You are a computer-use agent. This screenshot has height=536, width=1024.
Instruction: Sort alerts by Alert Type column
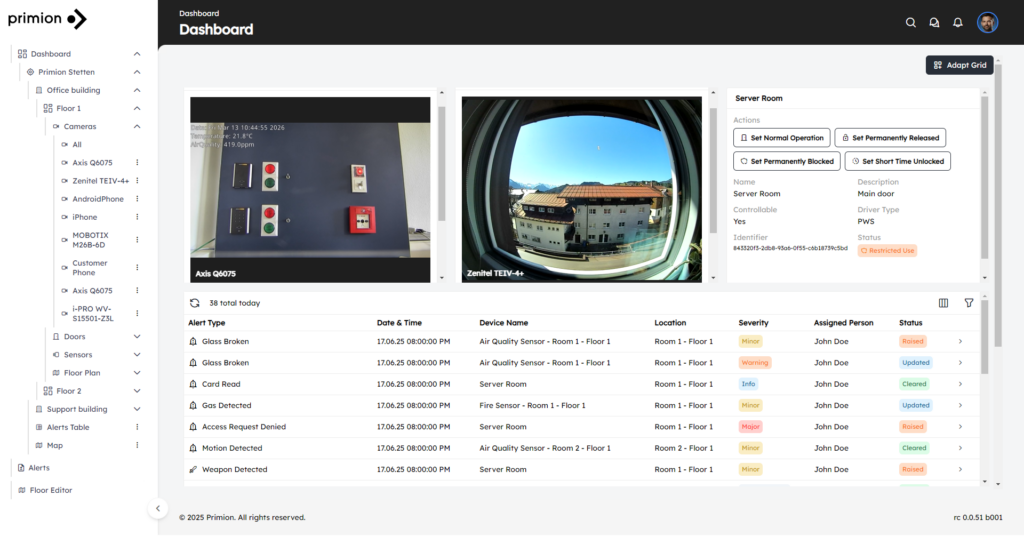(206, 323)
